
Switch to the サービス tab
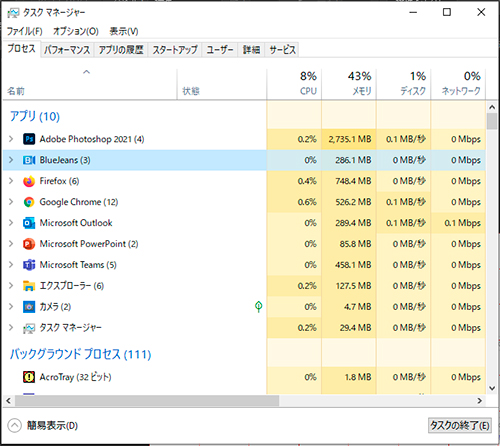pyautogui.click(x=282, y=50)
